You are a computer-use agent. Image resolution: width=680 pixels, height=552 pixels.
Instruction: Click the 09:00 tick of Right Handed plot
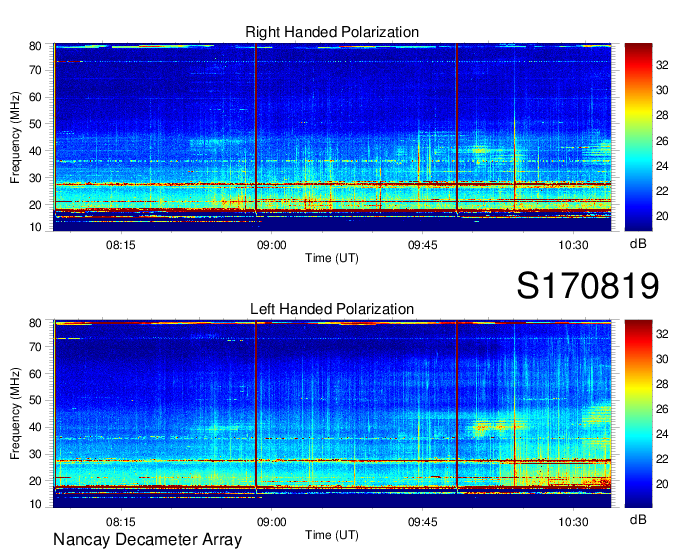coord(271,245)
